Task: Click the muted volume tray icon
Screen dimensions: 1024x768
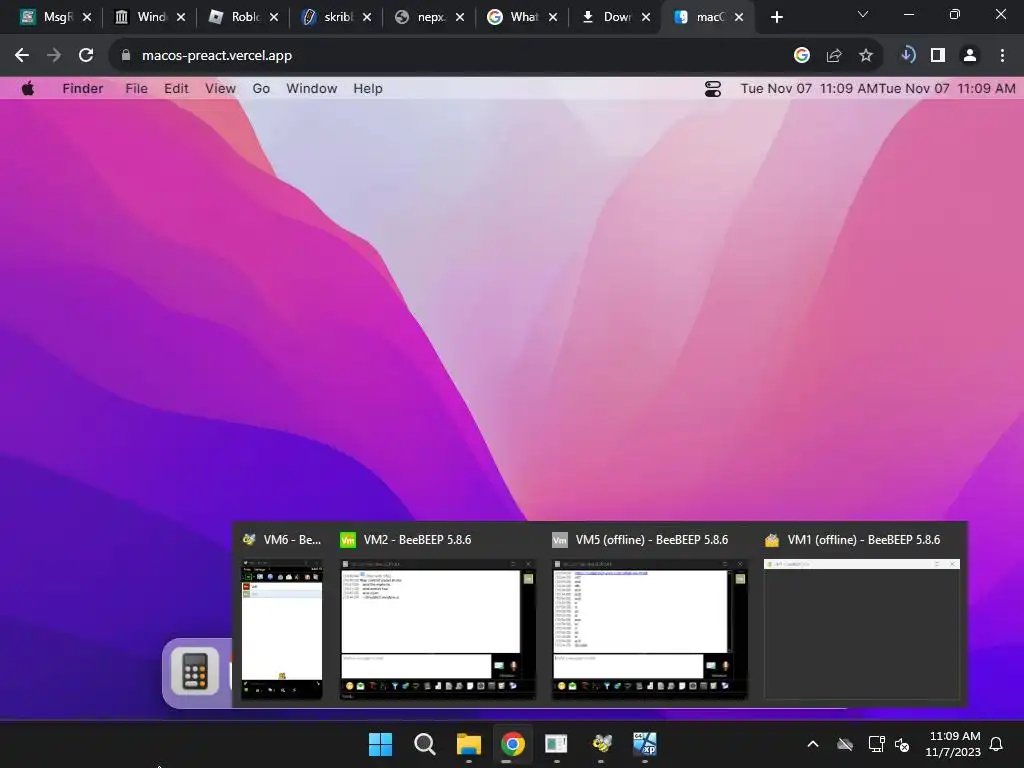Action: pyautogui.click(x=903, y=744)
